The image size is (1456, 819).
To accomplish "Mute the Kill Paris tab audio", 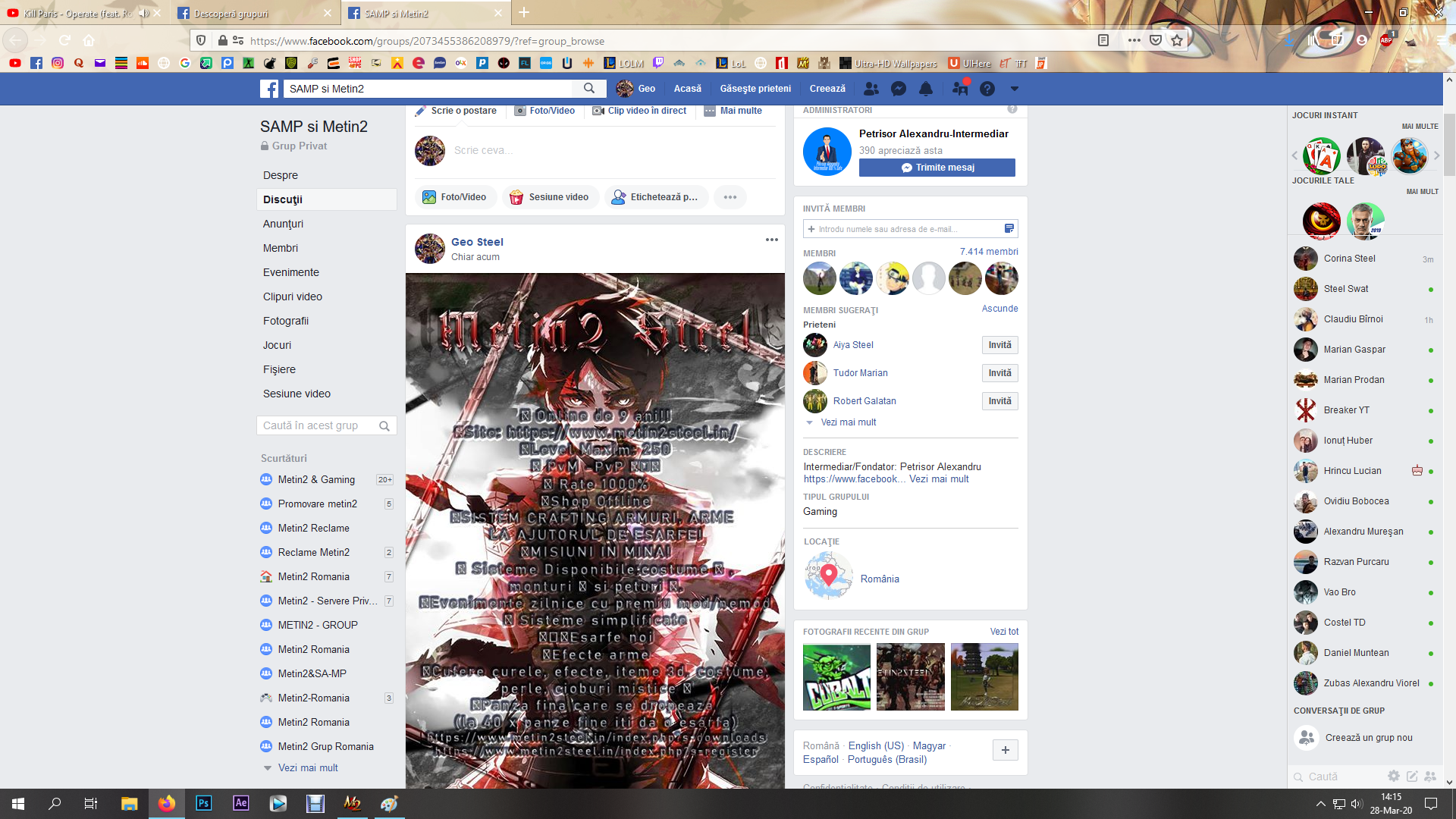I will click(x=143, y=13).
